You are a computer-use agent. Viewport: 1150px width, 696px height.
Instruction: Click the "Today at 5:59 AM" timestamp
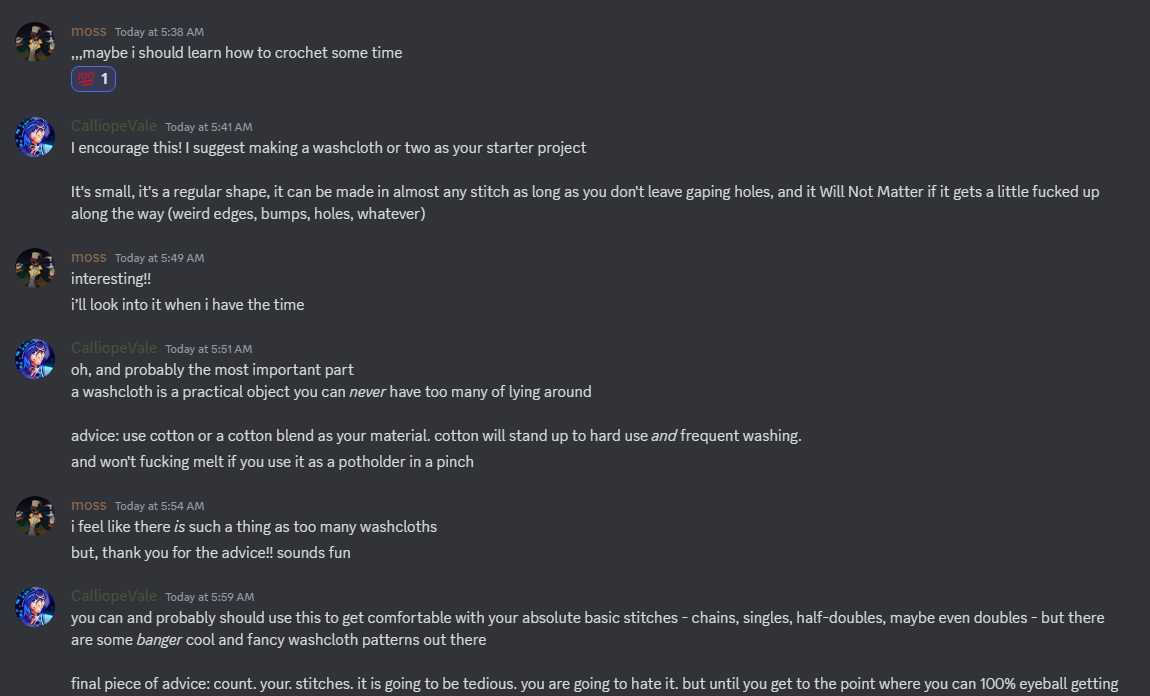[208, 597]
